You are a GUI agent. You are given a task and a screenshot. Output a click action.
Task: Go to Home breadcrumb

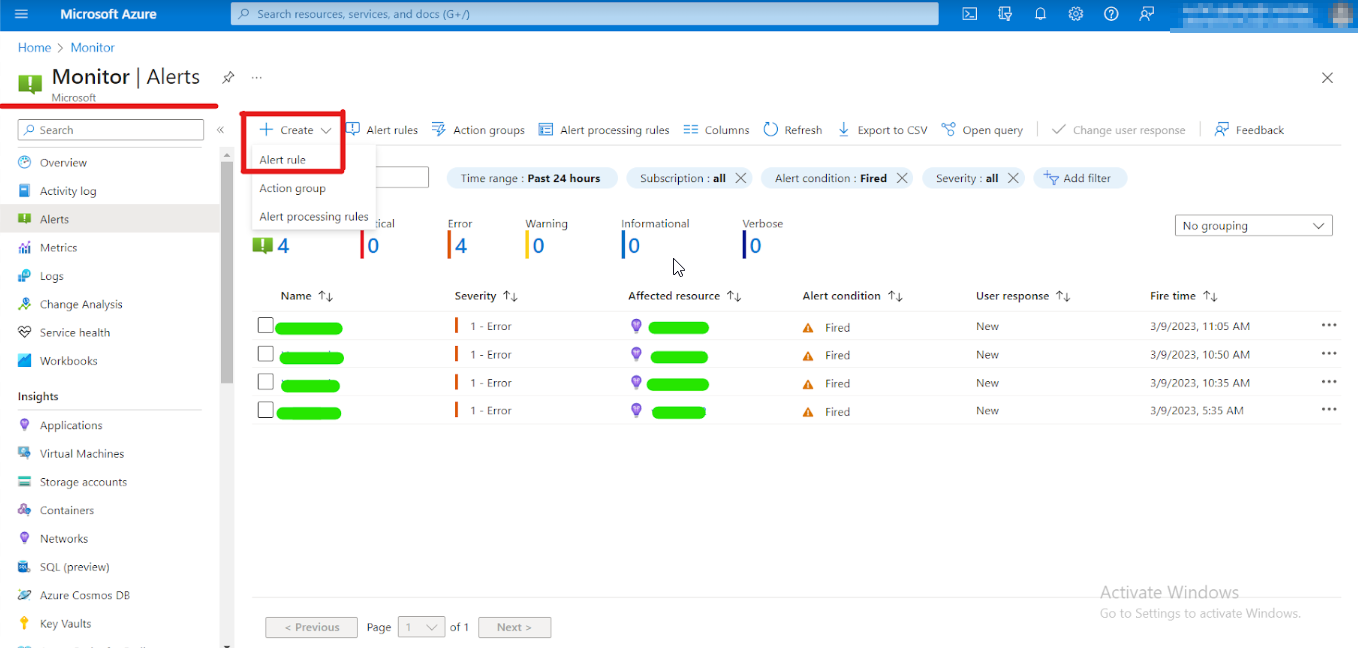pos(34,47)
